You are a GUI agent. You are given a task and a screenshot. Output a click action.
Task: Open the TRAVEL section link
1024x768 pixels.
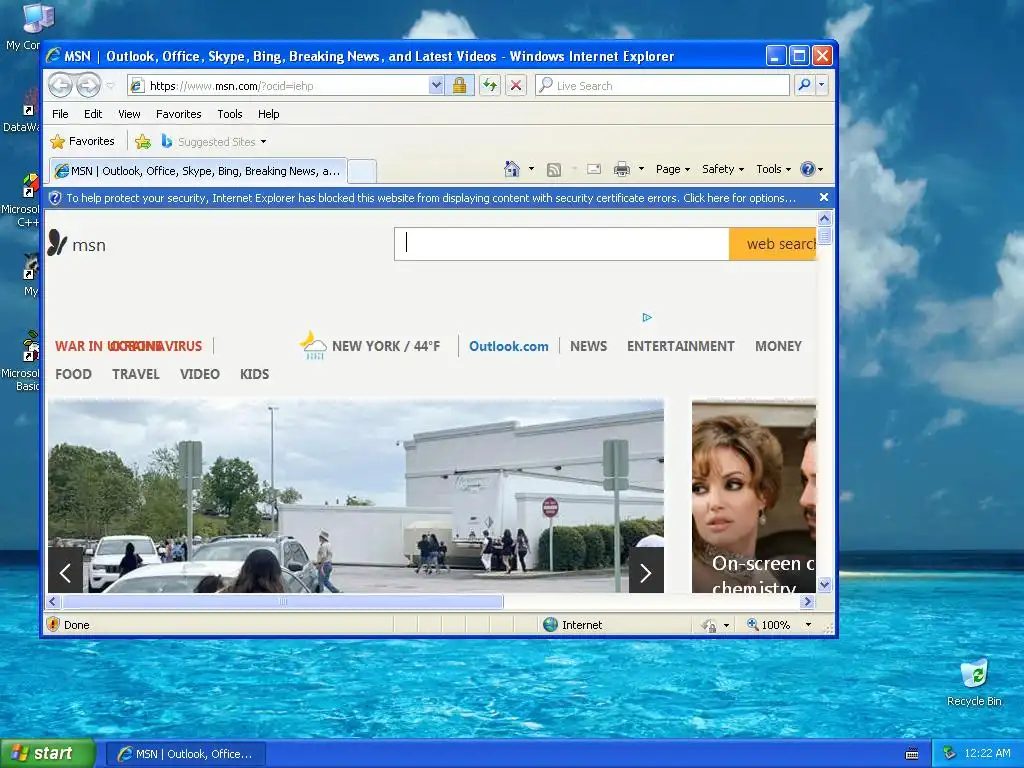point(135,374)
